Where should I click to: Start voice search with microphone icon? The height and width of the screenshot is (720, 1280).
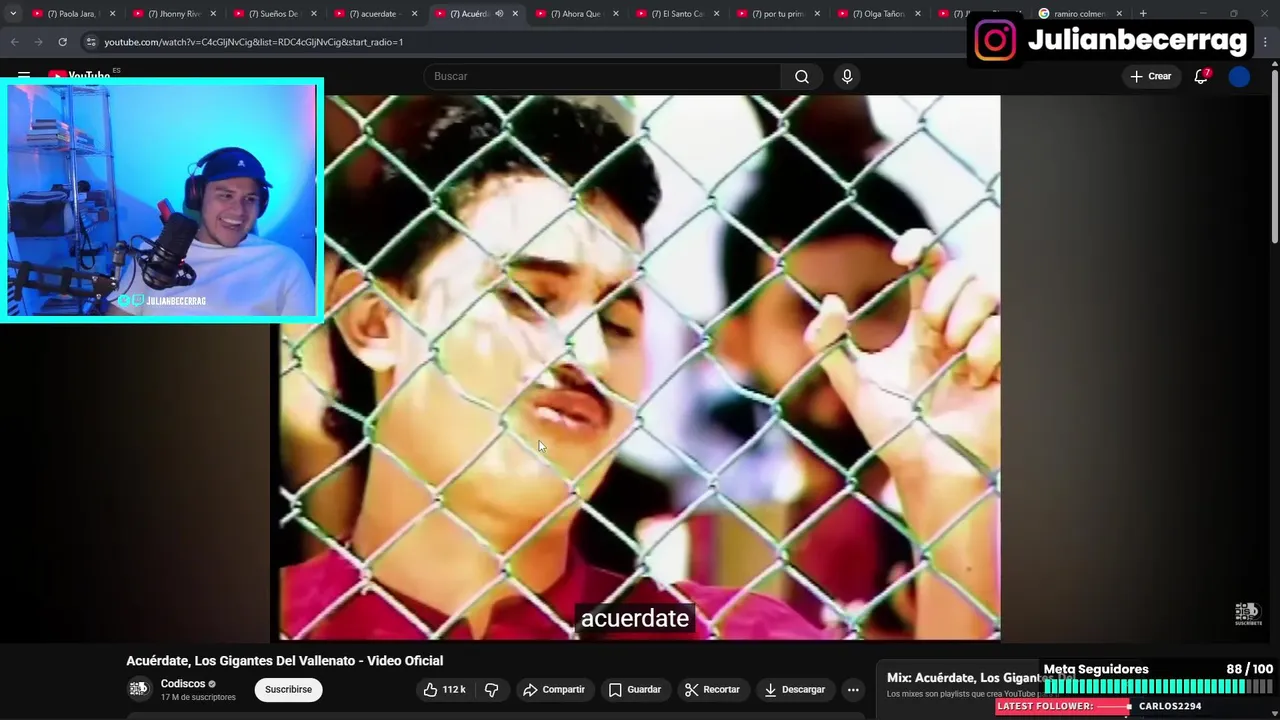tap(847, 76)
